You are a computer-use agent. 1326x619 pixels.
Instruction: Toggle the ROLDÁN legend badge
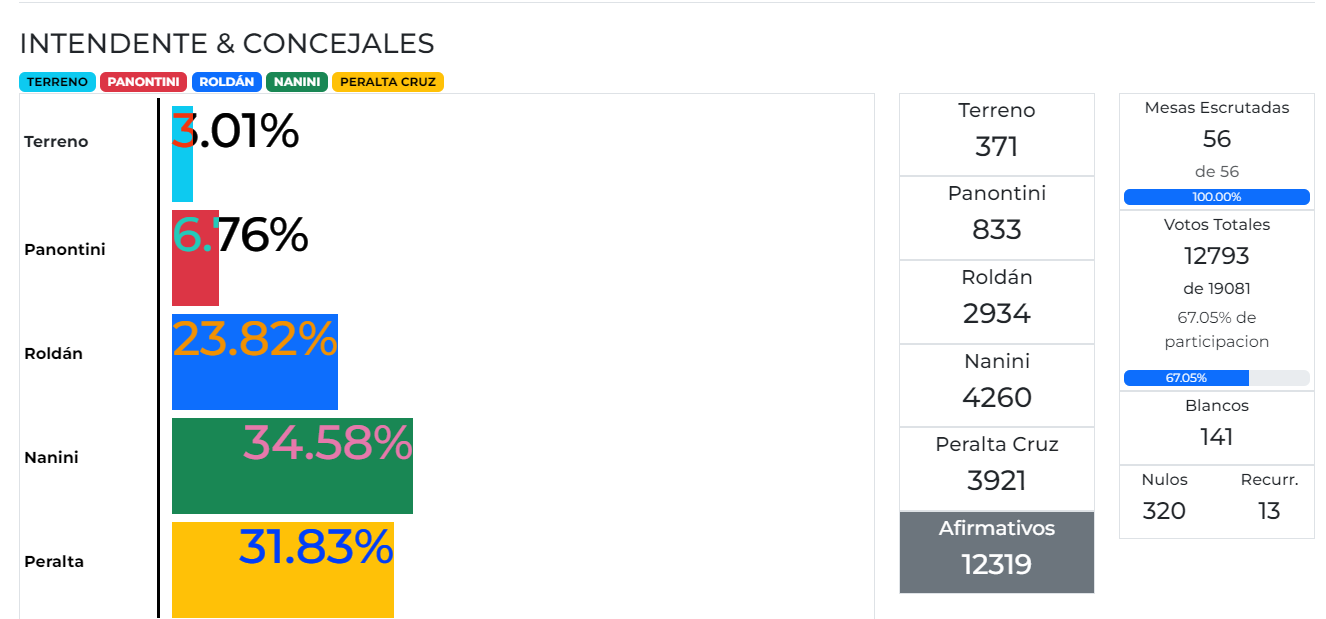point(227,82)
